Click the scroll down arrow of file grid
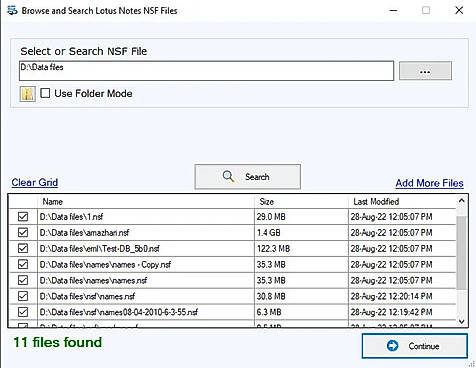The image size is (476, 368). coord(461,321)
